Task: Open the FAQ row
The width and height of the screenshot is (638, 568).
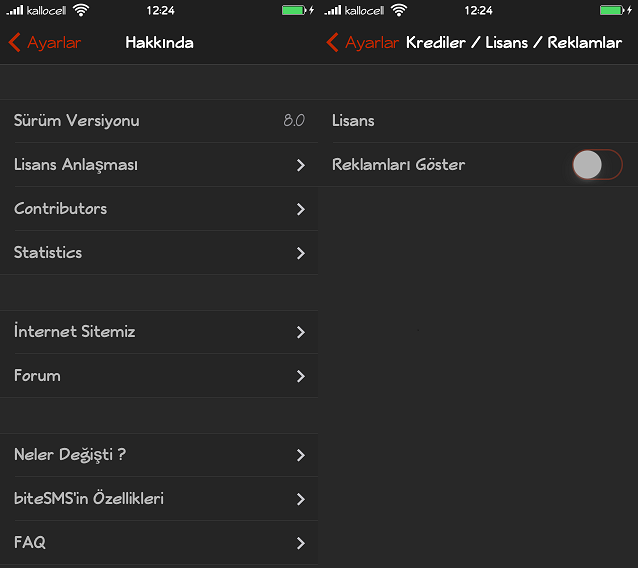Action: (x=159, y=542)
